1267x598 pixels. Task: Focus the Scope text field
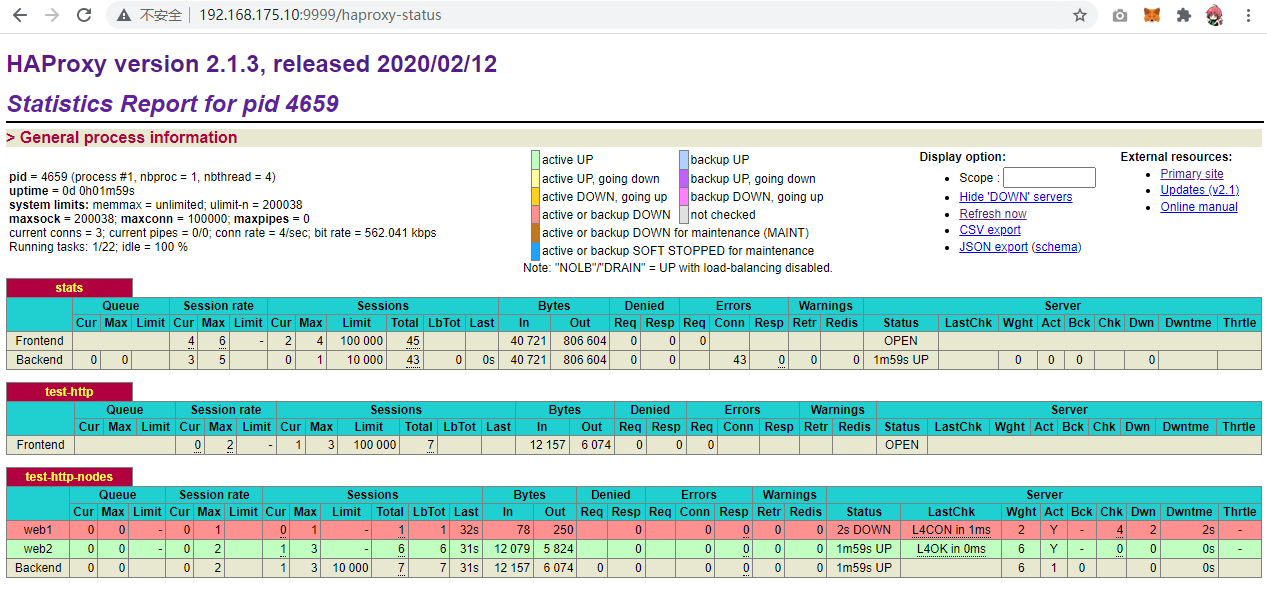coord(1049,178)
